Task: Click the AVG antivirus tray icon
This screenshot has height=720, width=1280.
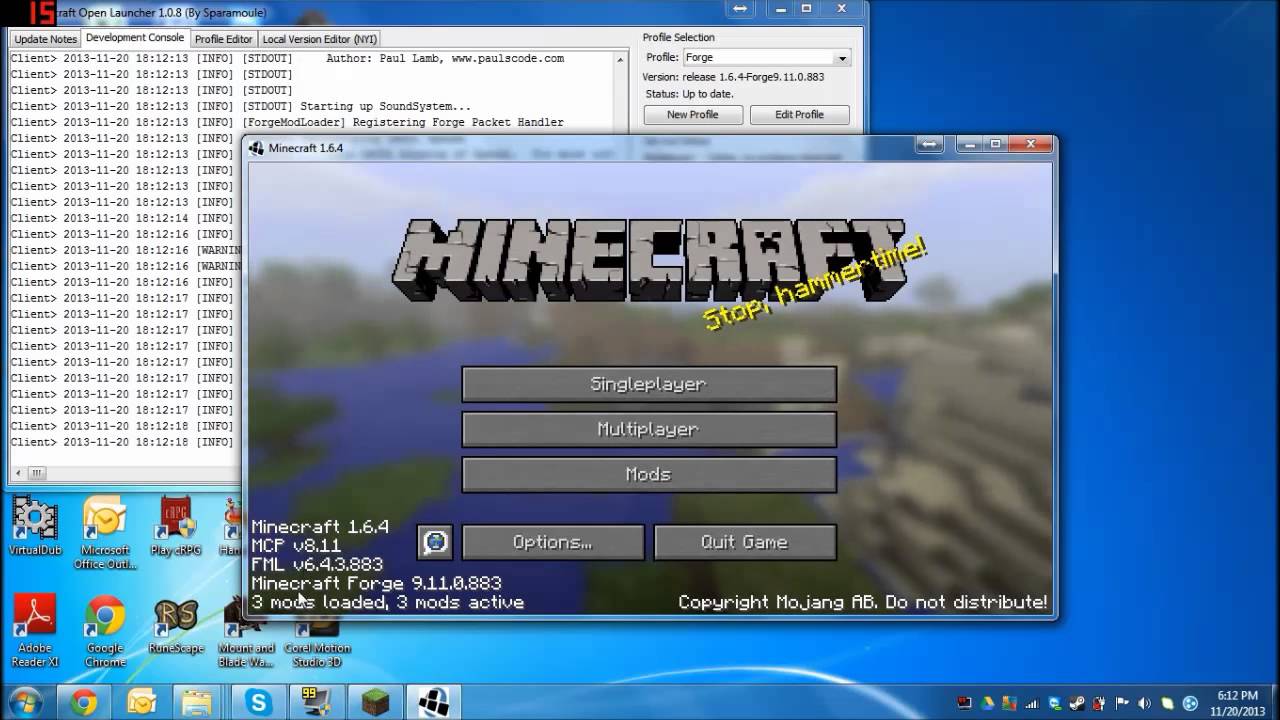Action: (x=1008, y=703)
